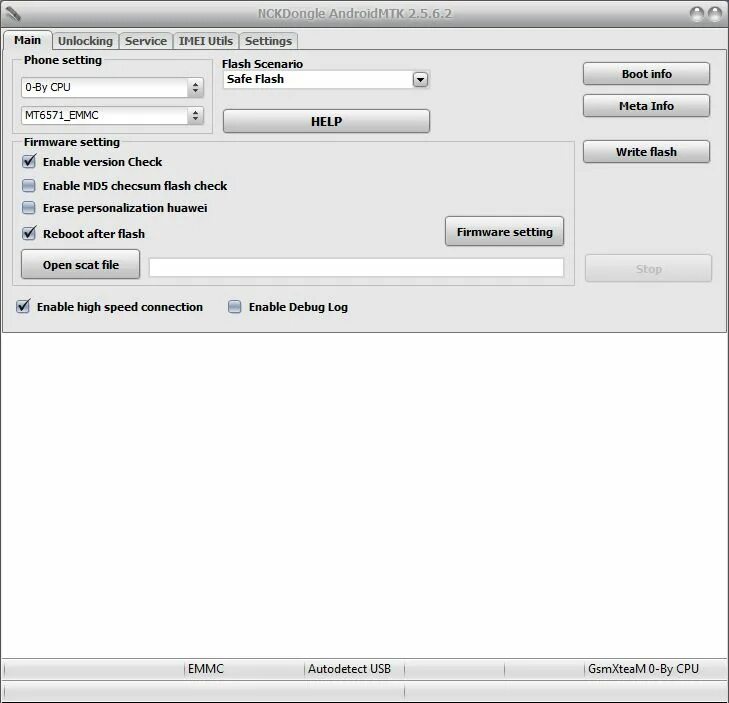The width and height of the screenshot is (729, 703).
Task: Enable MD5 checsum flash check
Action: point(29,186)
